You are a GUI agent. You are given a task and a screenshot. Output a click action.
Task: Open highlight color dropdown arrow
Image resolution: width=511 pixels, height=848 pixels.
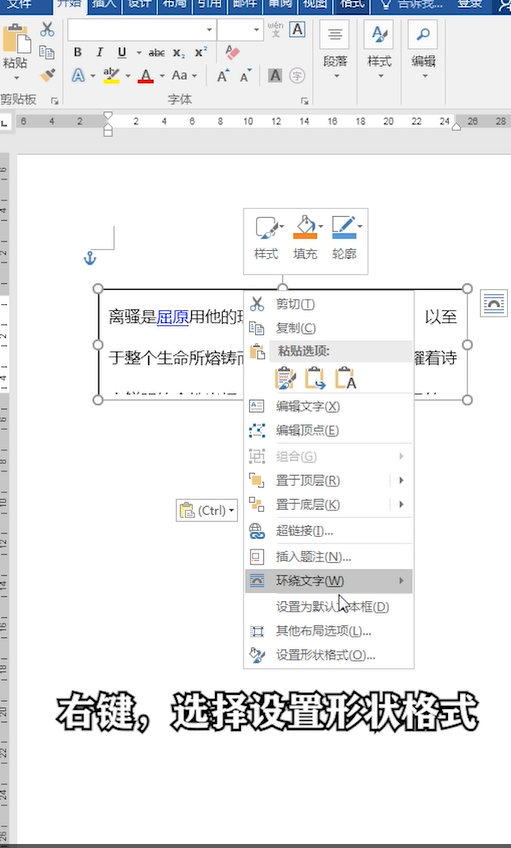[x=128, y=76]
